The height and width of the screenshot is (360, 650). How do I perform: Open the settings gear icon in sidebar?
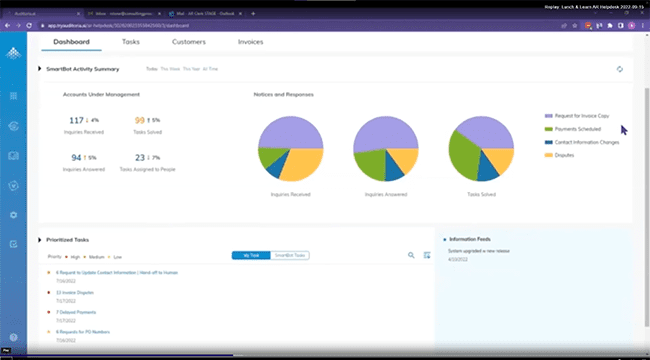pos(13,215)
